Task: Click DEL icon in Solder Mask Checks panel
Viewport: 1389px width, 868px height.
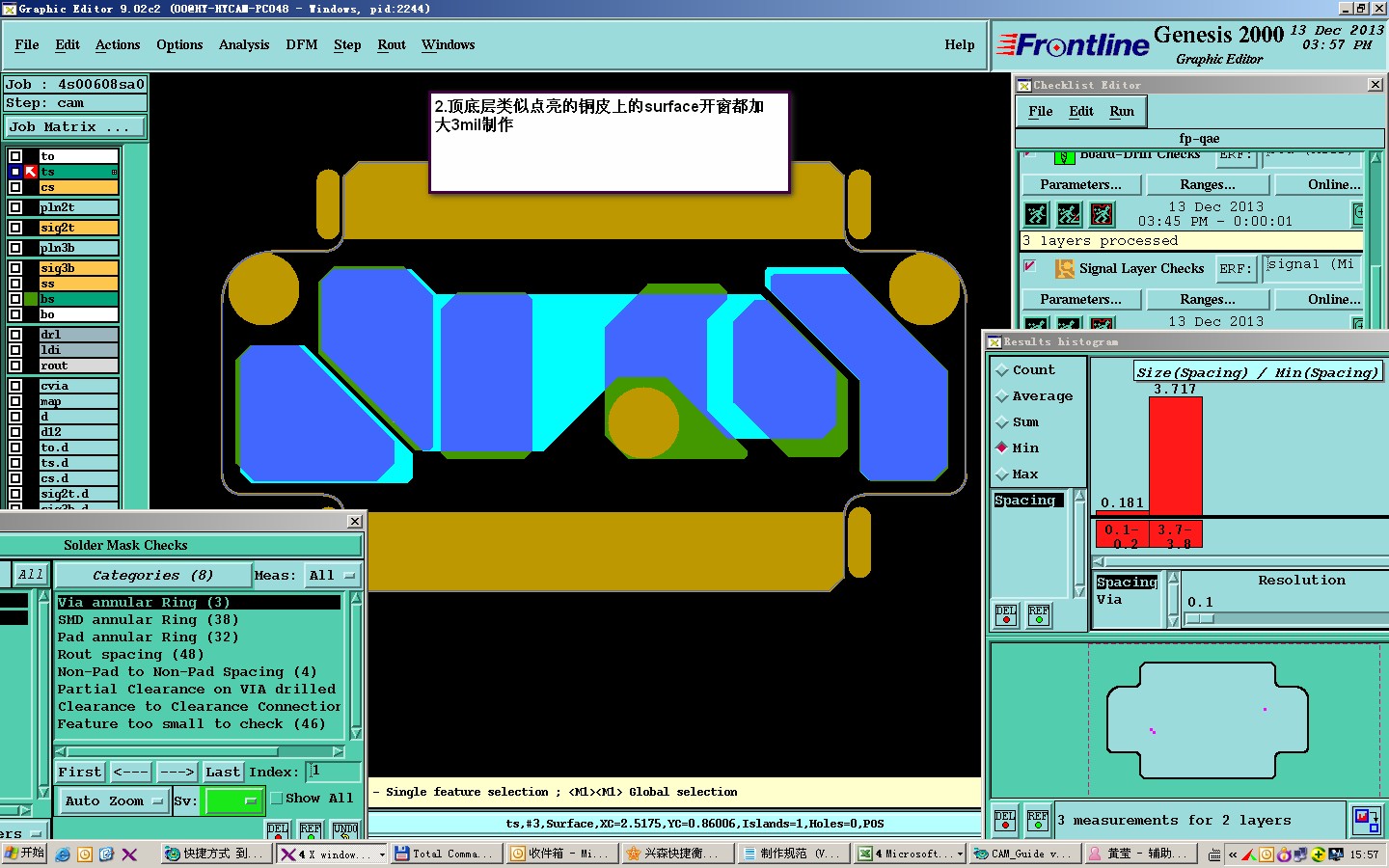Action: click(278, 830)
